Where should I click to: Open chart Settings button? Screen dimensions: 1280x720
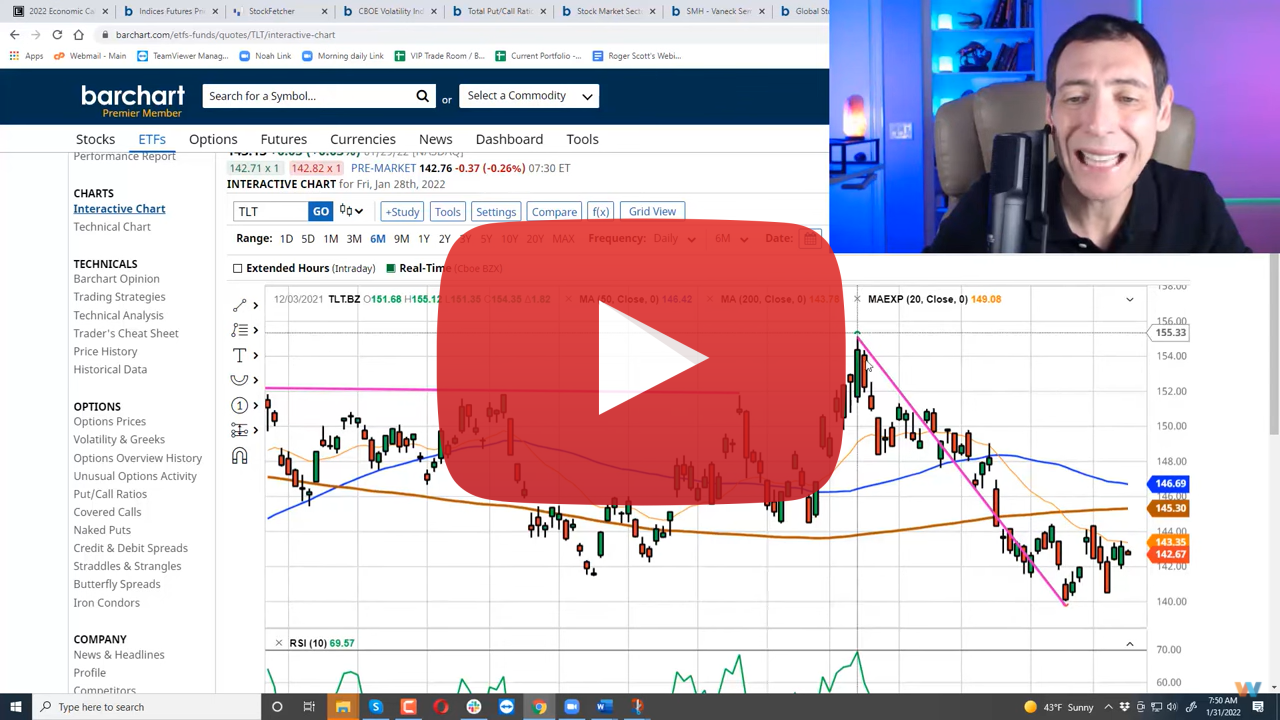point(496,211)
